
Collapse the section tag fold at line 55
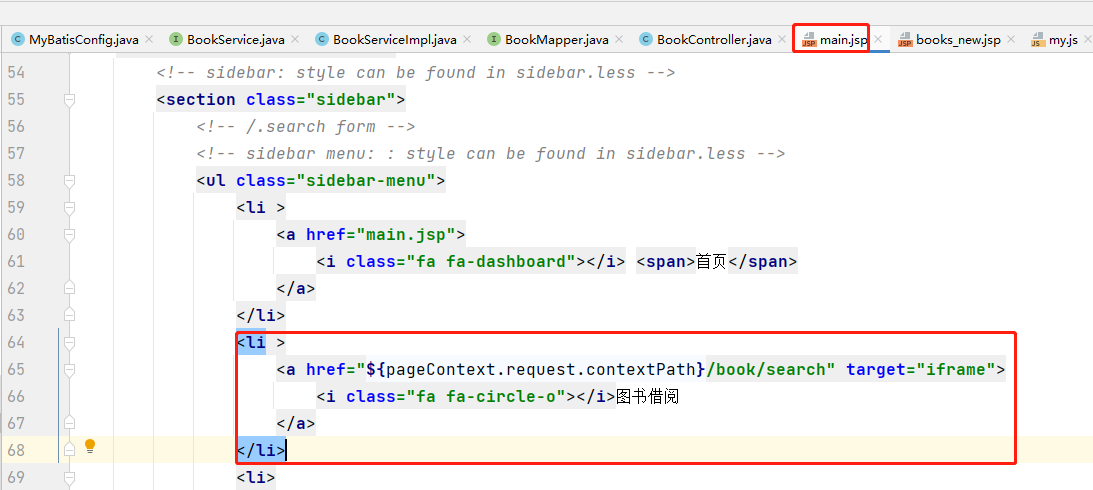68,100
